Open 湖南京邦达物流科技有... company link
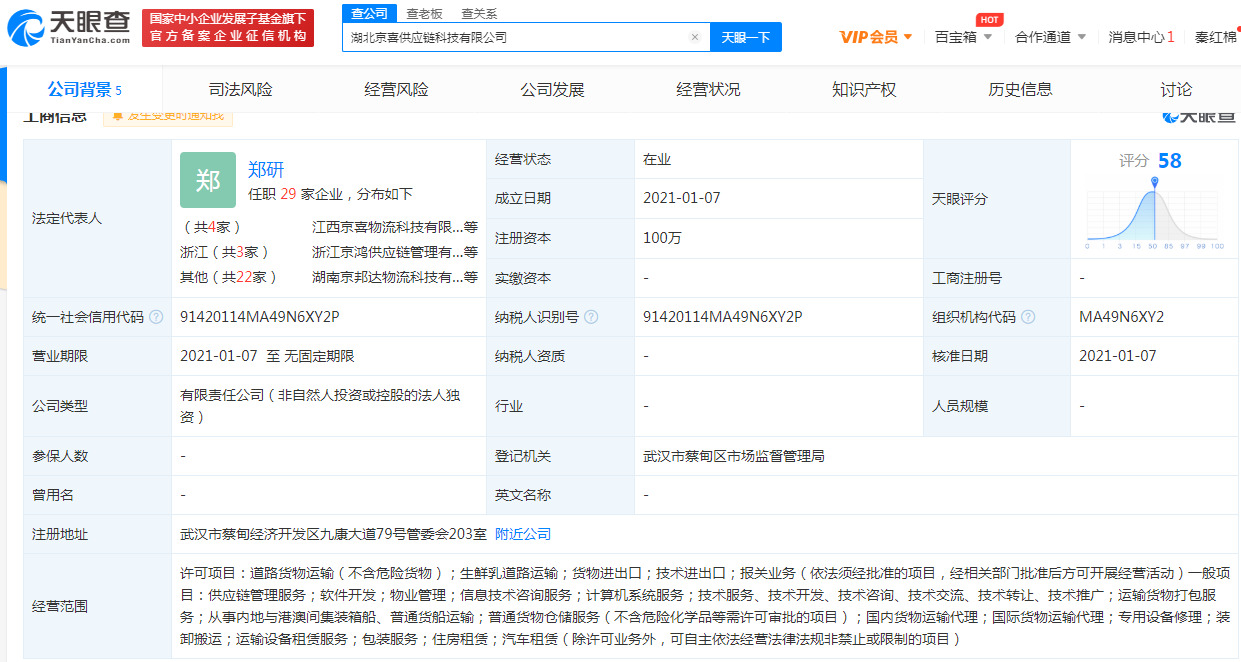Viewport: 1241px width, 662px height. (x=395, y=277)
